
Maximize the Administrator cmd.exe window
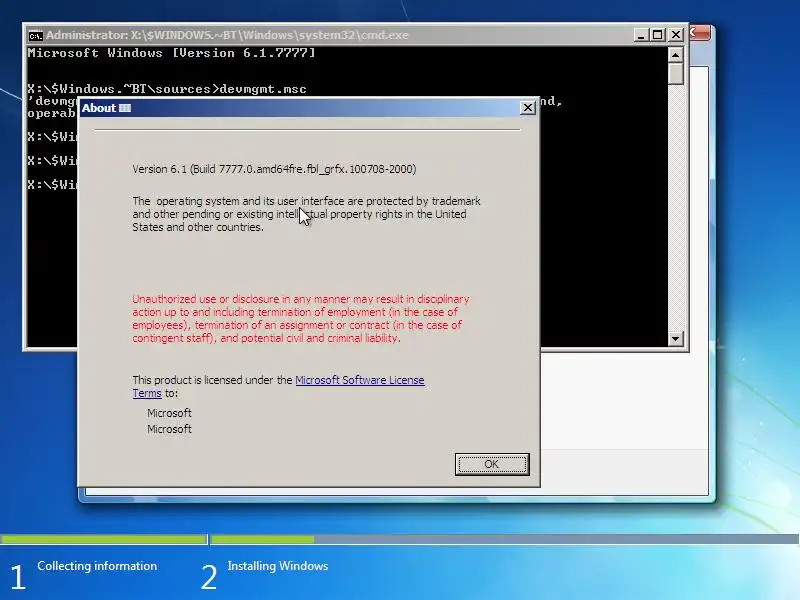[658, 35]
